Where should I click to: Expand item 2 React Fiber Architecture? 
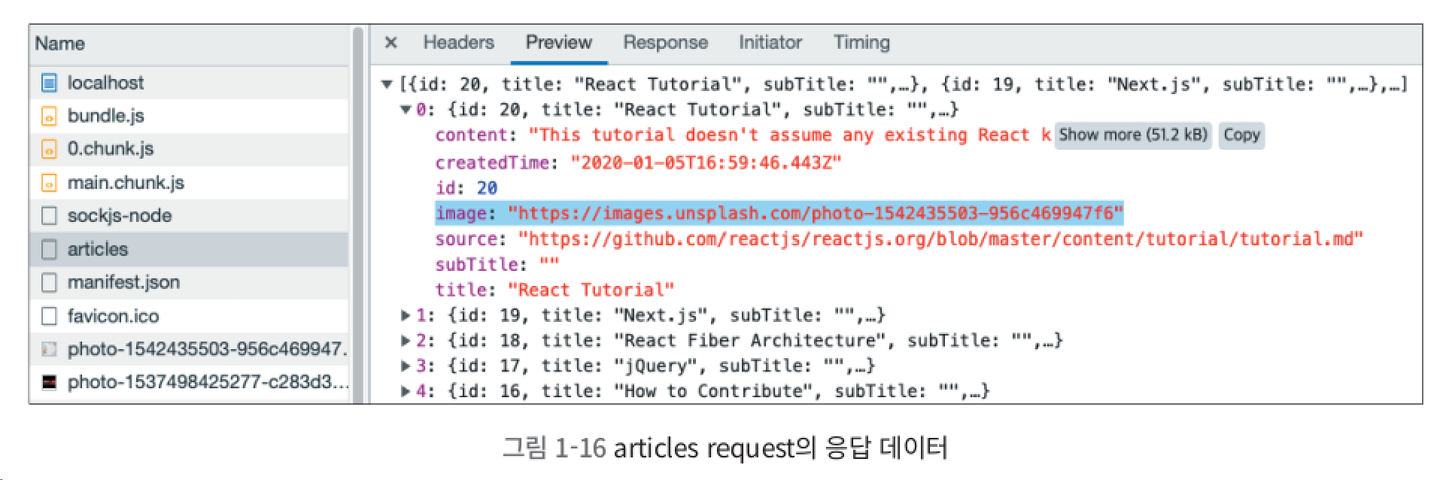[406, 341]
